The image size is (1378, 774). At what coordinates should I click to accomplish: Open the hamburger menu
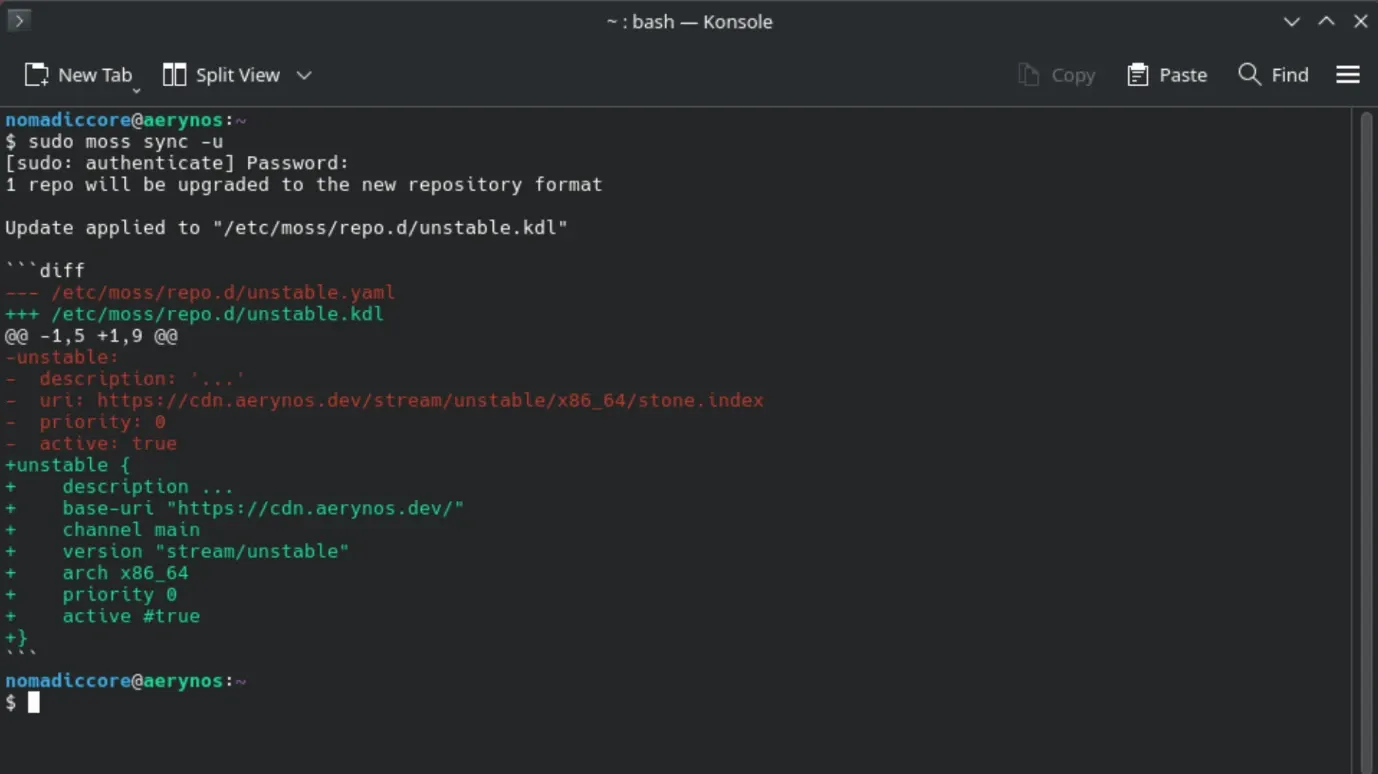(1348, 75)
